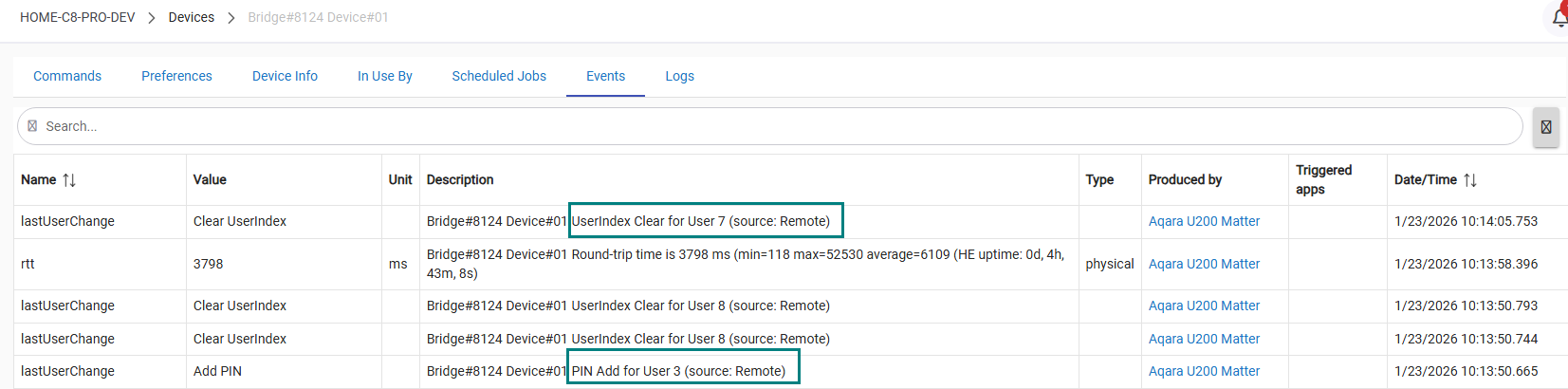Screen dimensions: 1568x389
Task: Open the Preferences tab
Action: (x=176, y=76)
